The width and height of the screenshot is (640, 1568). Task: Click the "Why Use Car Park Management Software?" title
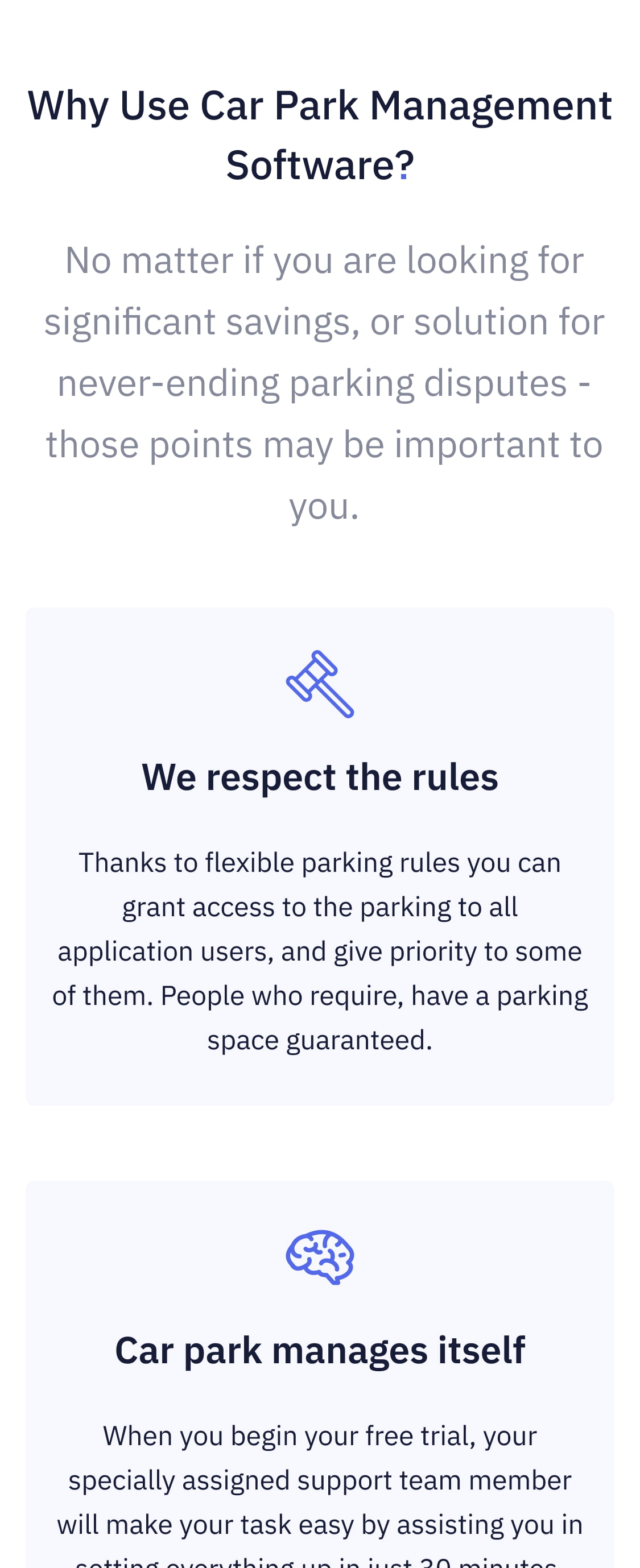pyautogui.click(x=320, y=135)
